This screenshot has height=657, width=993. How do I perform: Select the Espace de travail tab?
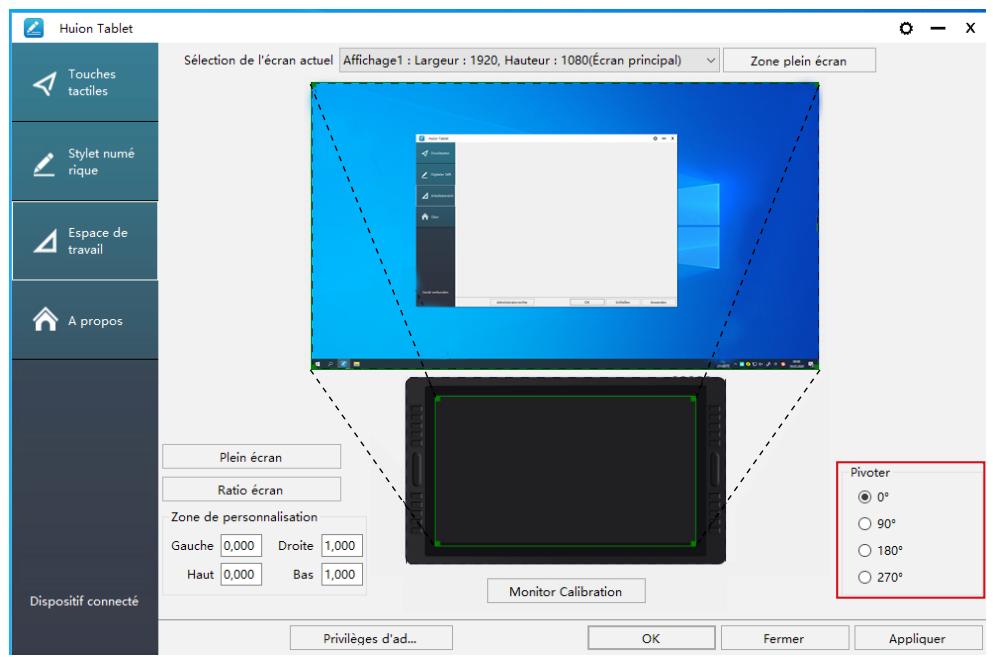coord(85,241)
